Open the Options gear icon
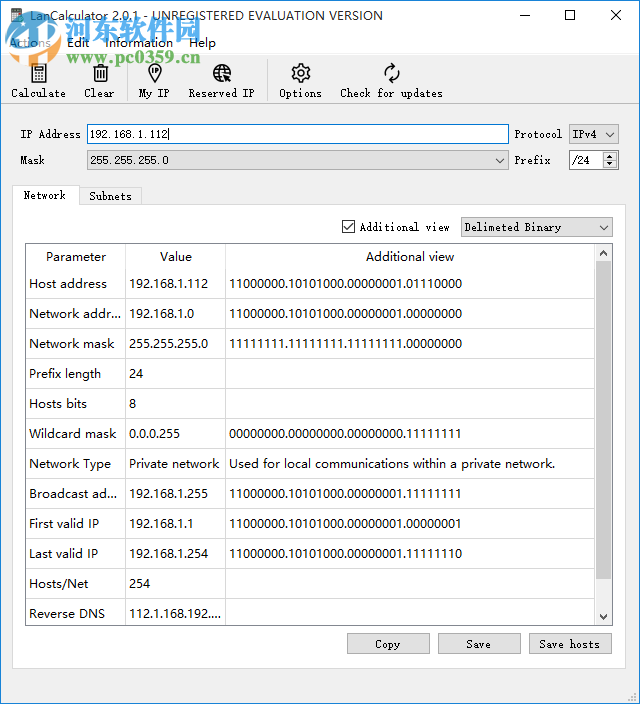This screenshot has height=704, width=640. point(300,73)
